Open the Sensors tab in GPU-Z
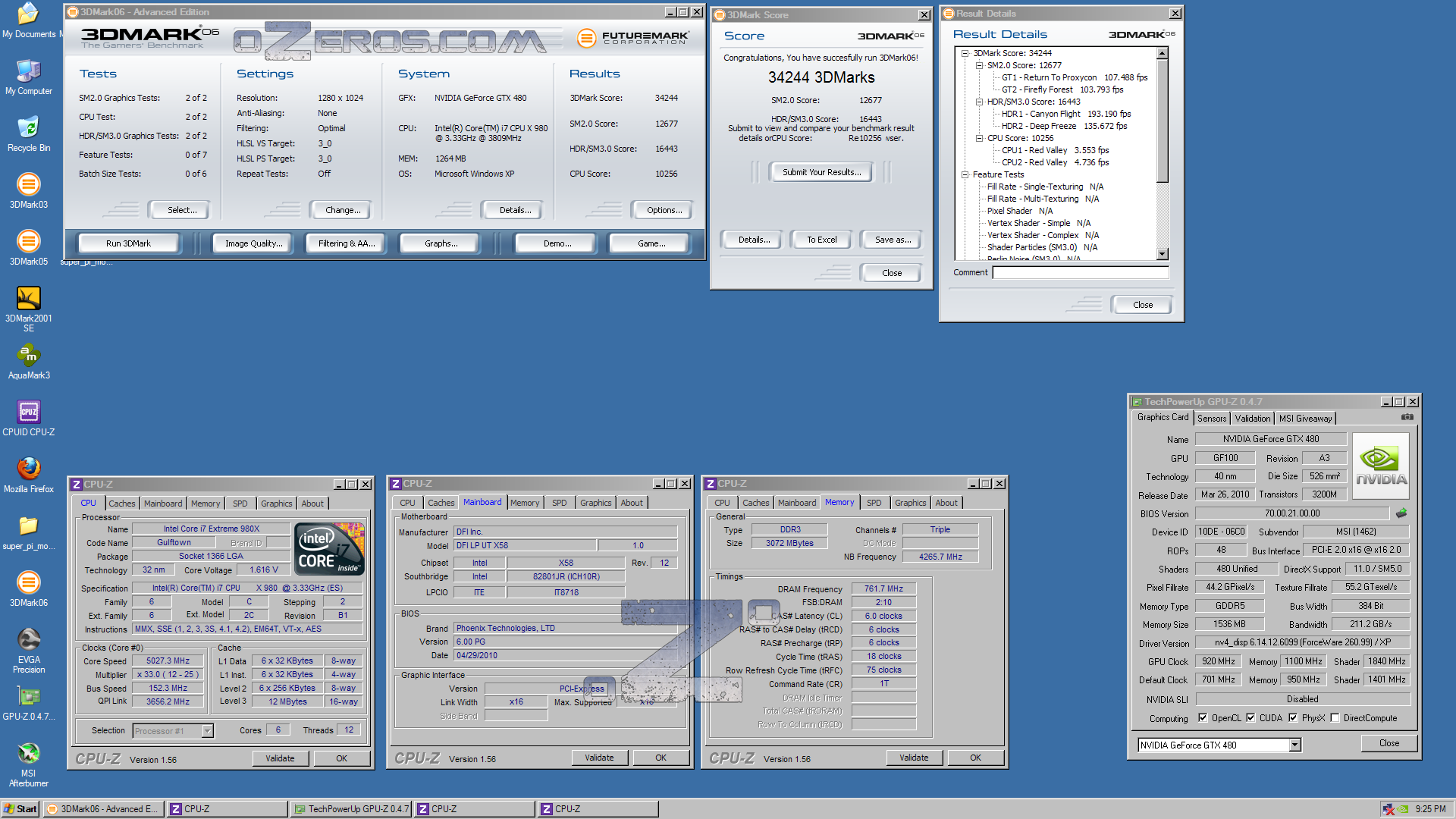The height and width of the screenshot is (819, 1456). click(x=1211, y=418)
